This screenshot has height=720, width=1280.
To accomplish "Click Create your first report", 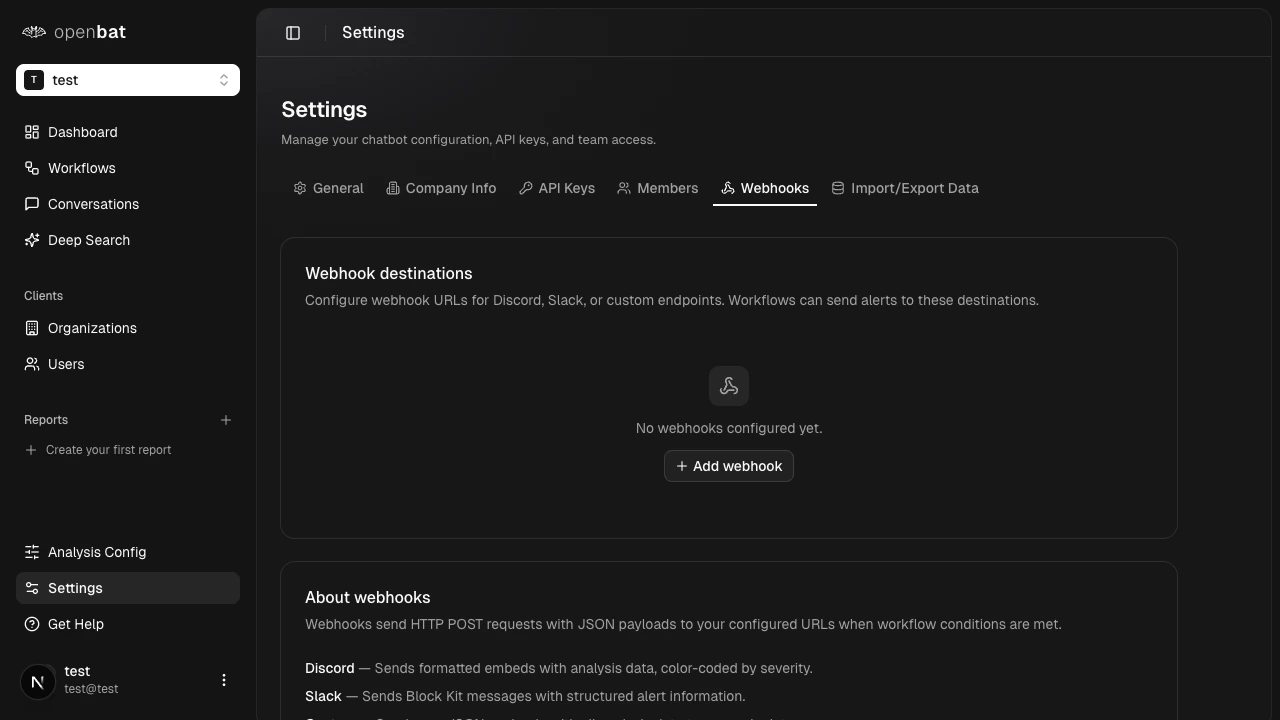I will [x=108, y=450].
